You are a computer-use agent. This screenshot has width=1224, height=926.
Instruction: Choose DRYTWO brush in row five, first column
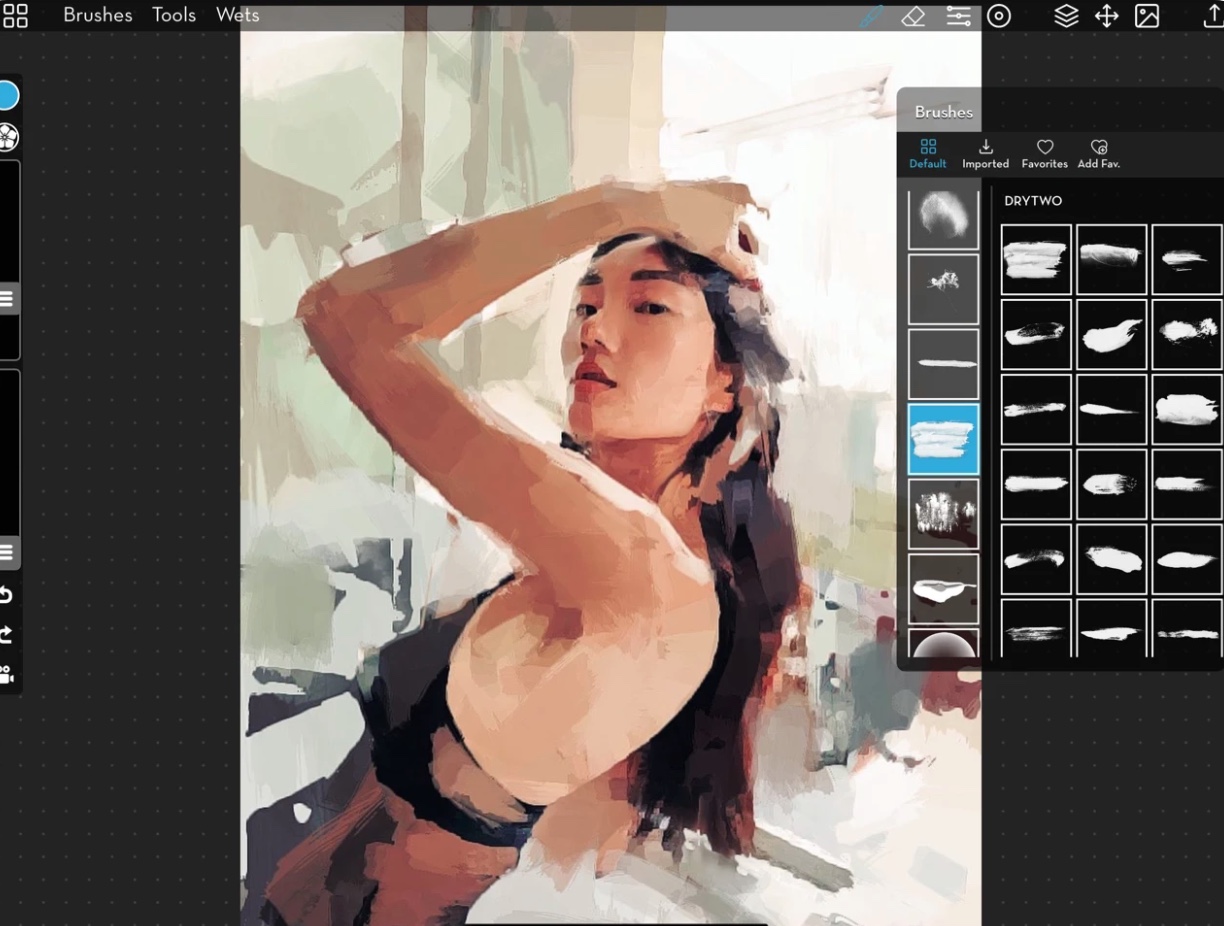1036,559
